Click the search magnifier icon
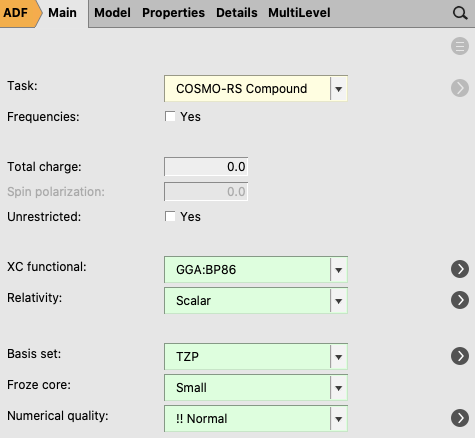 (460, 13)
